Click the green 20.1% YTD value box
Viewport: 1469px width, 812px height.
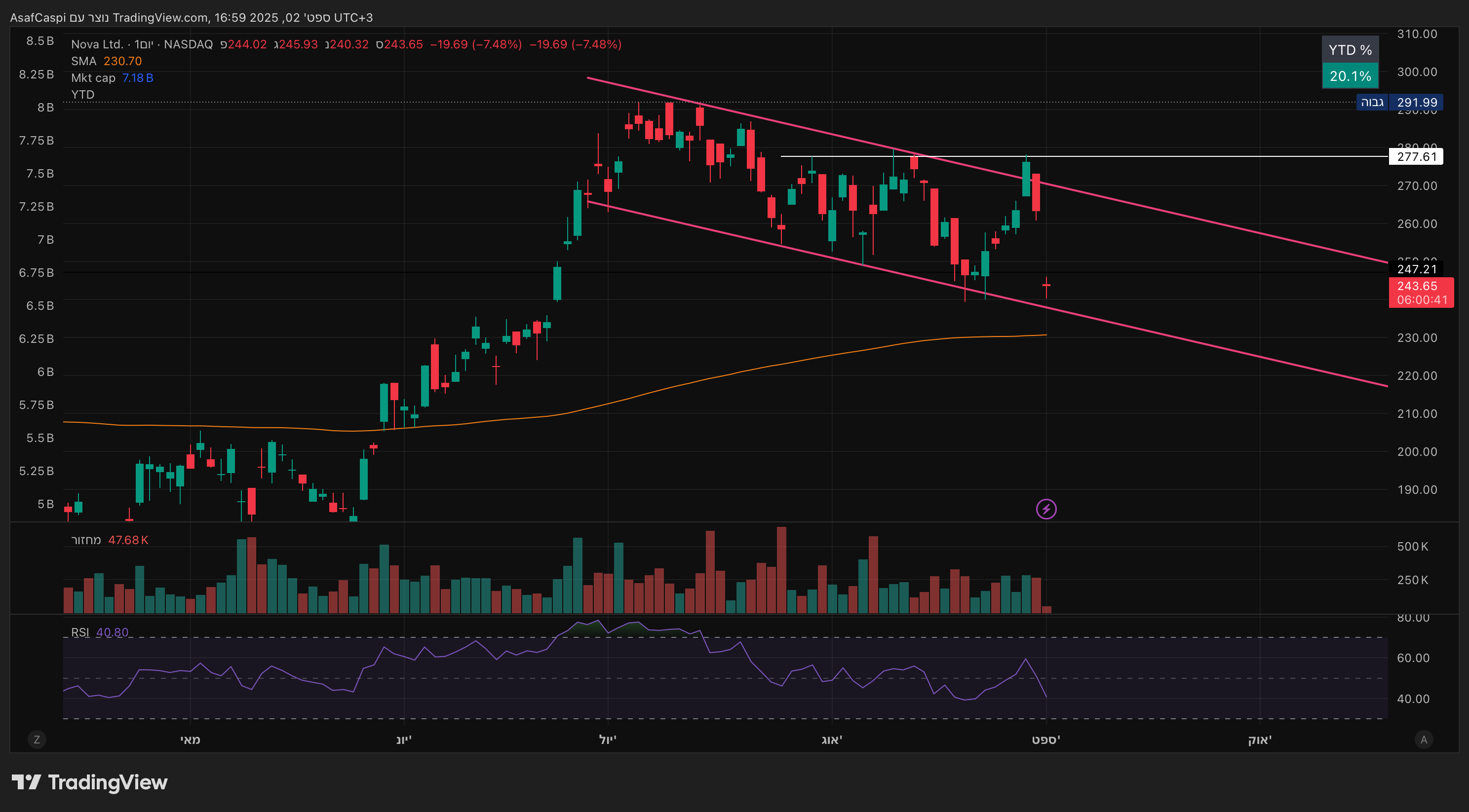(x=1350, y=76)
